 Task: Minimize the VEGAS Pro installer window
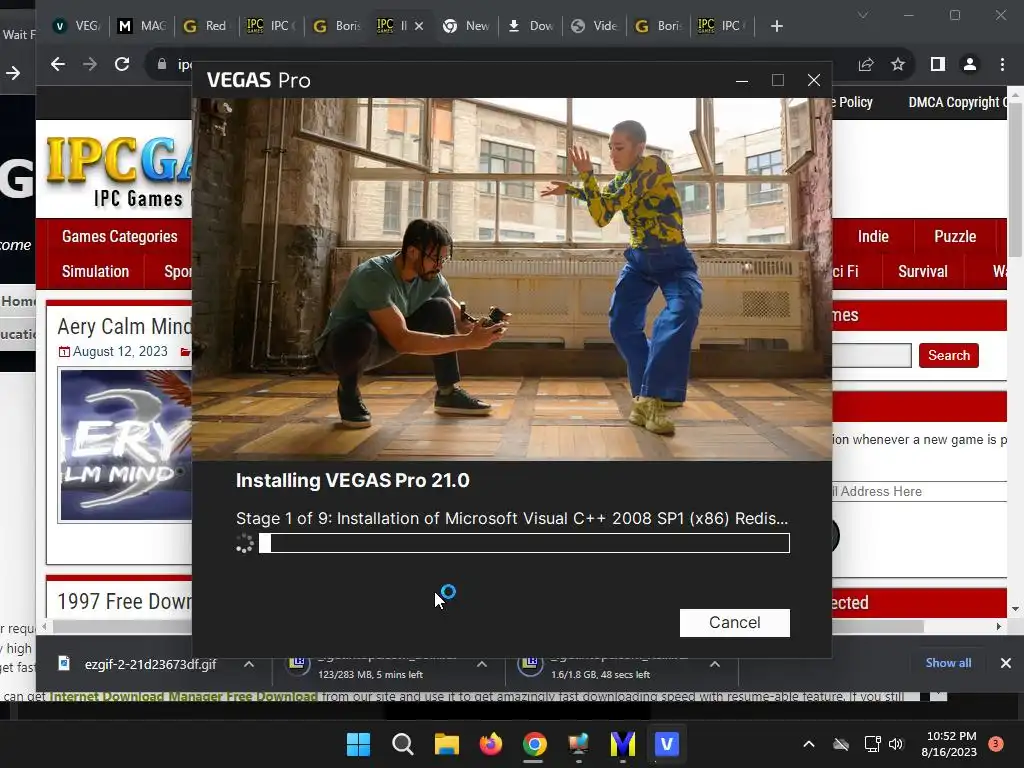742,80
